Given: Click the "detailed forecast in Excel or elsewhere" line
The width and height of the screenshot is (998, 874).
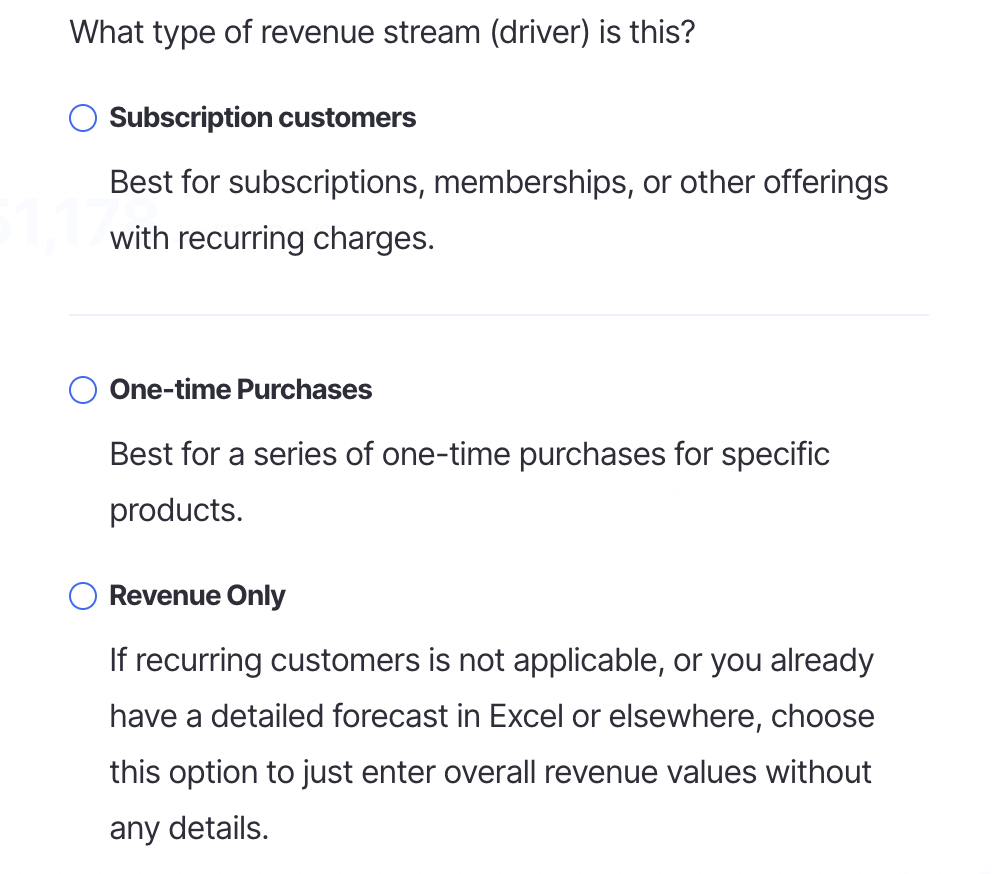Looking at the screenshot, I should pos(491,717).
